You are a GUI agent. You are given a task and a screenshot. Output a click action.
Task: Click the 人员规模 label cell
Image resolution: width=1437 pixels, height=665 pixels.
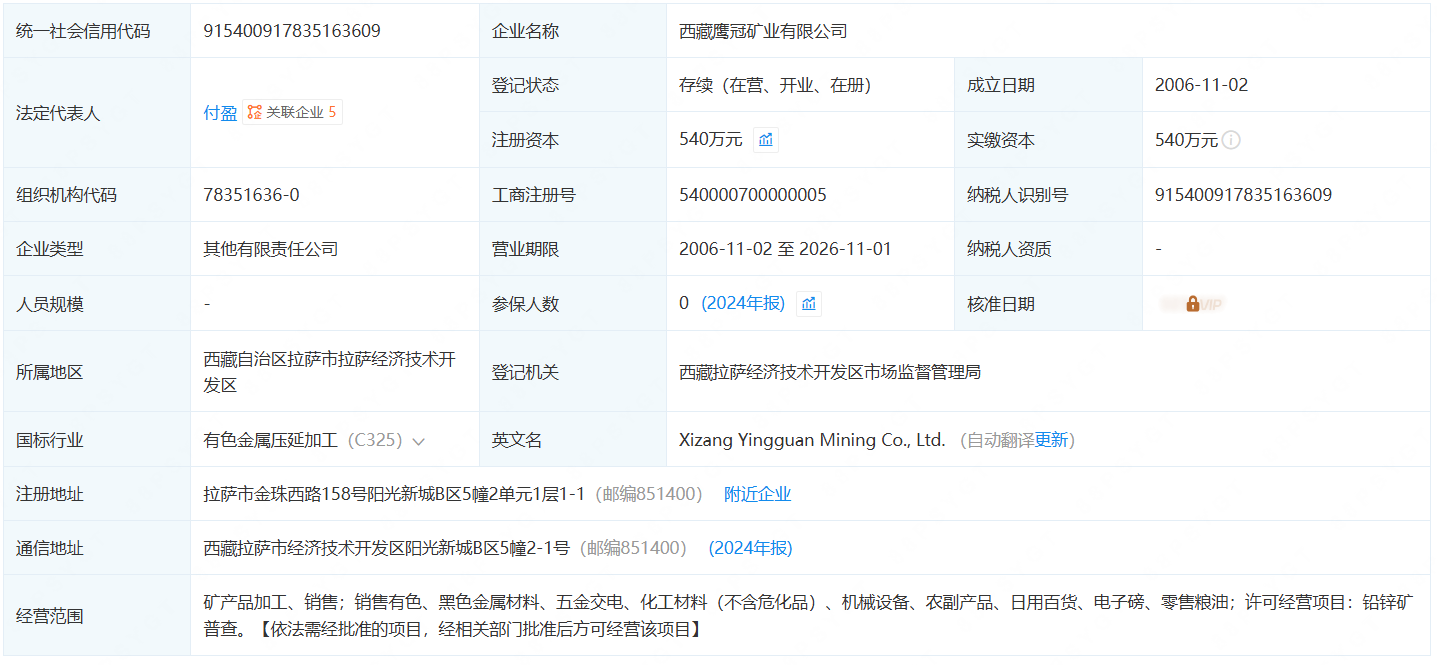point(97,303)
